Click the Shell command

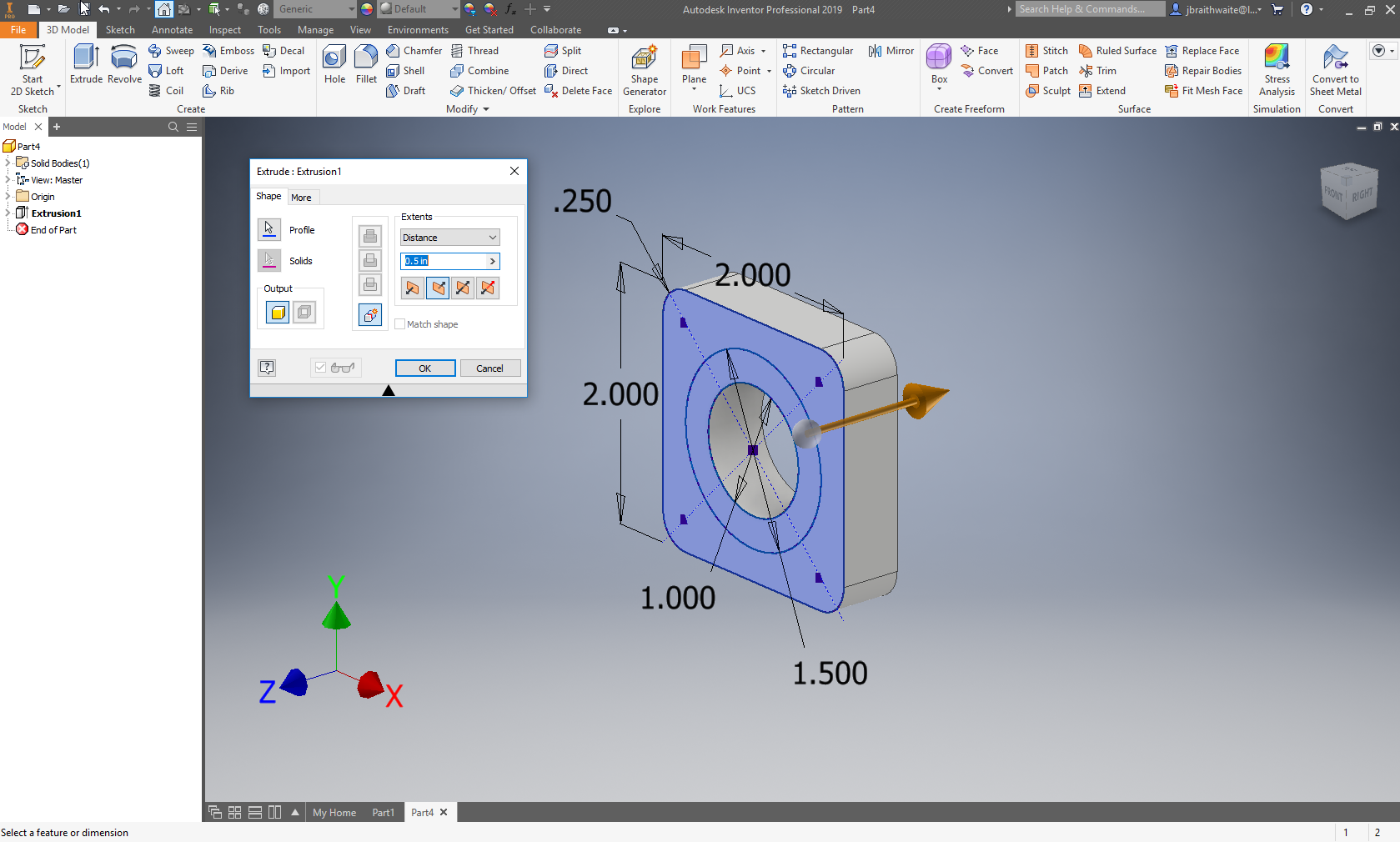coord(405,71)
